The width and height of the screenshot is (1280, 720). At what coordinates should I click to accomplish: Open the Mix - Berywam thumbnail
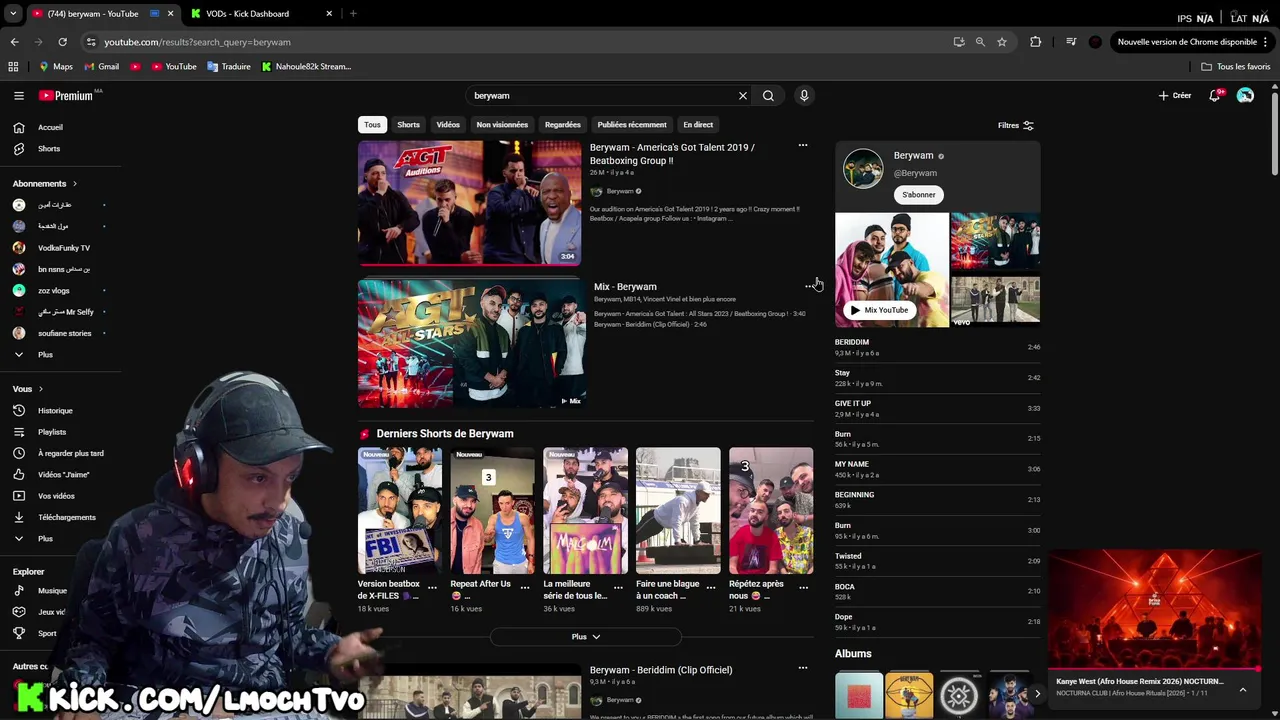pos(472,344)
